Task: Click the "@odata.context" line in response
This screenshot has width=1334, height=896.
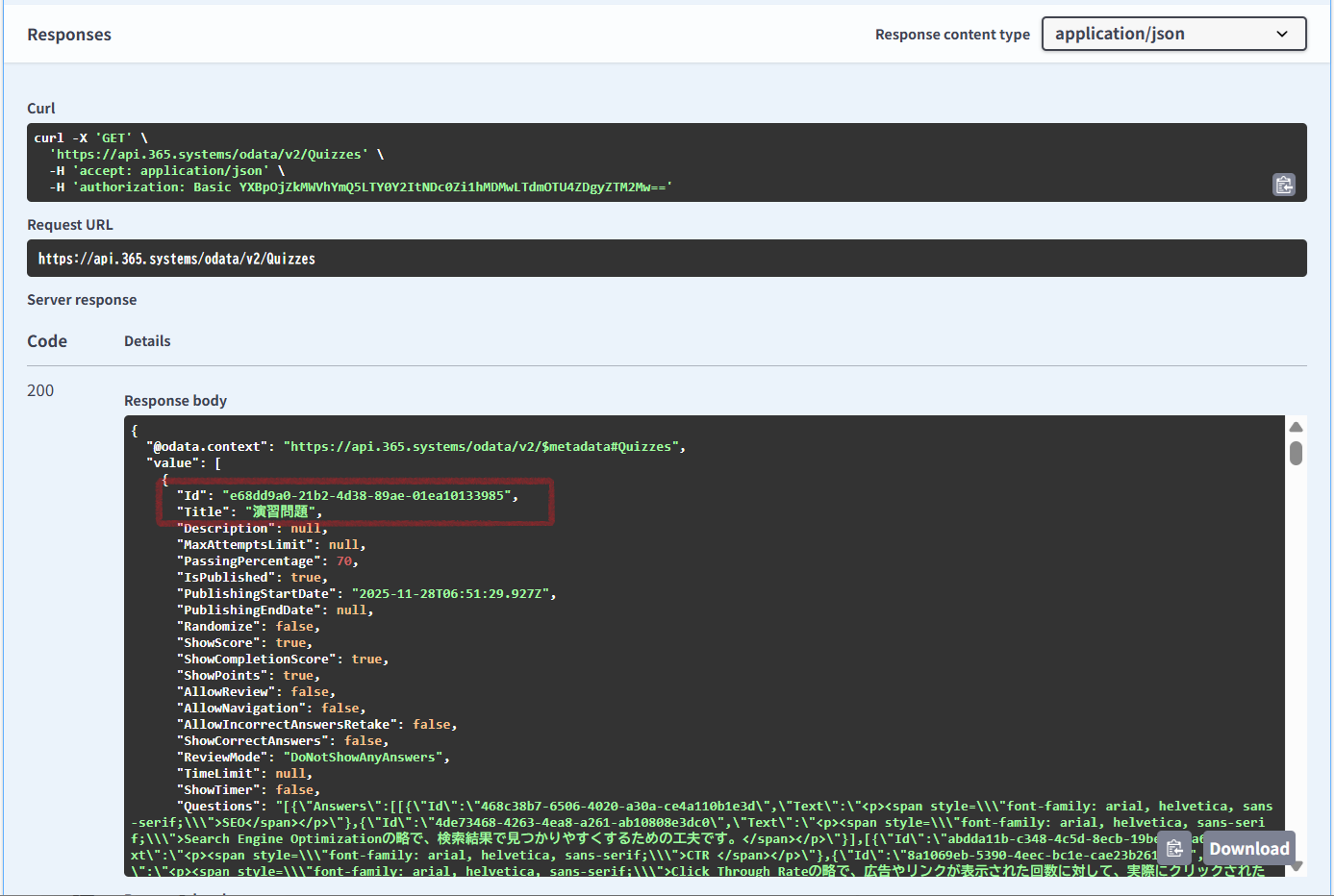Action: pyautogui.click(x=415, y=447)
